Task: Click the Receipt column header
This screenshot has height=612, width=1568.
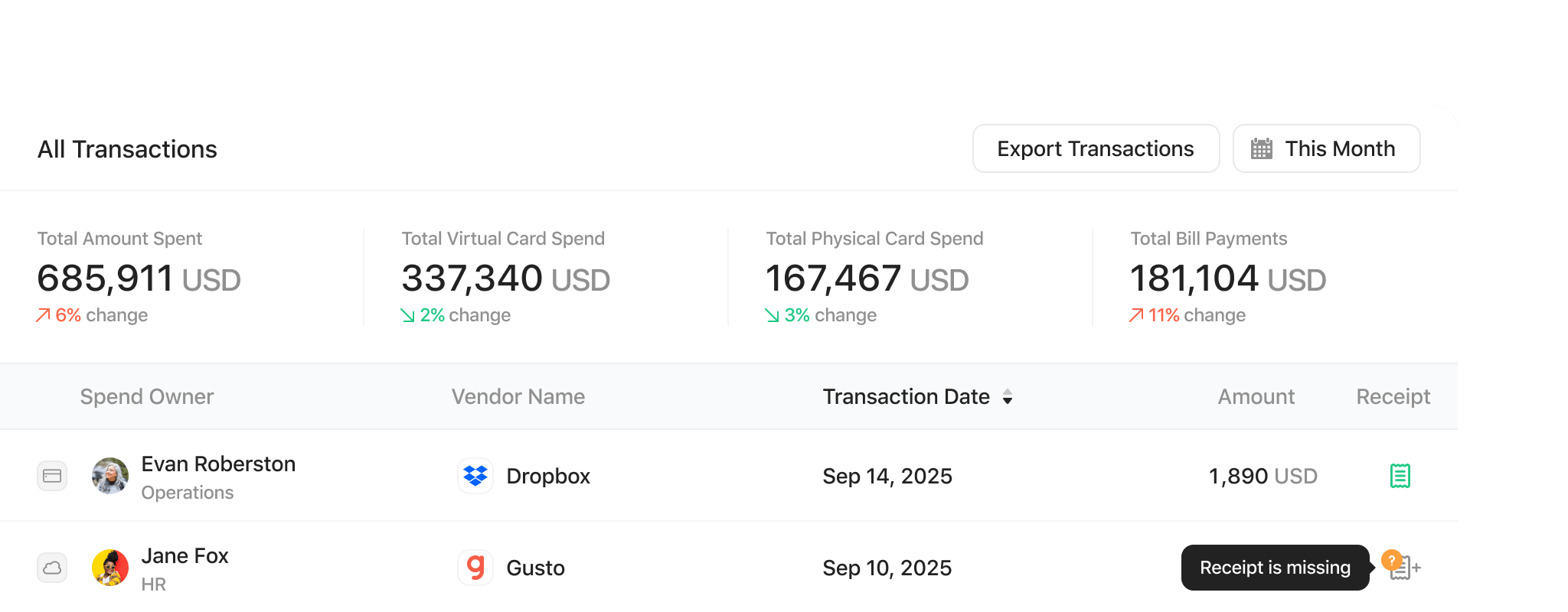Action: tap(1393, 396)
